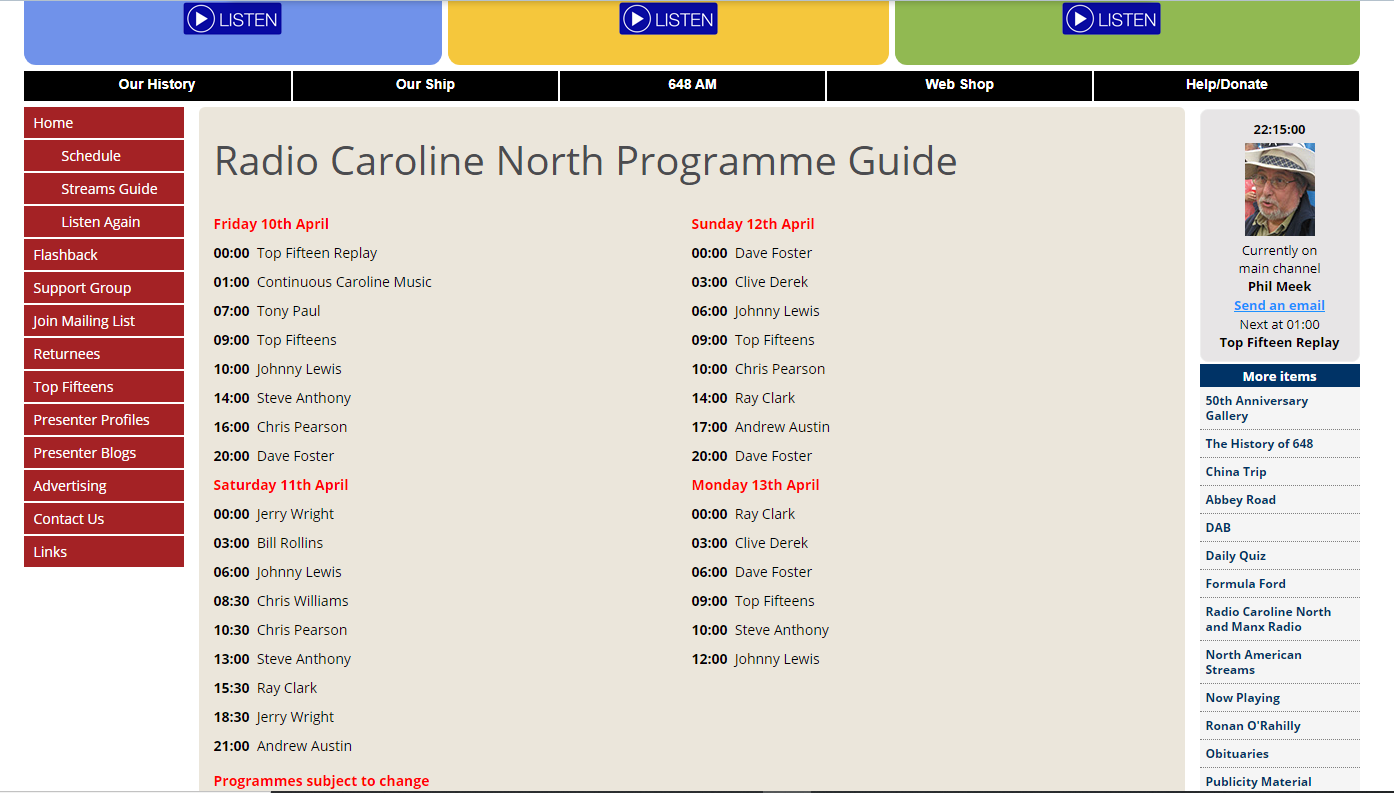Open Advertising in the sidebar
This screenshot has height=793, width=1394.
pyautogui.click(x=104, y=486)
